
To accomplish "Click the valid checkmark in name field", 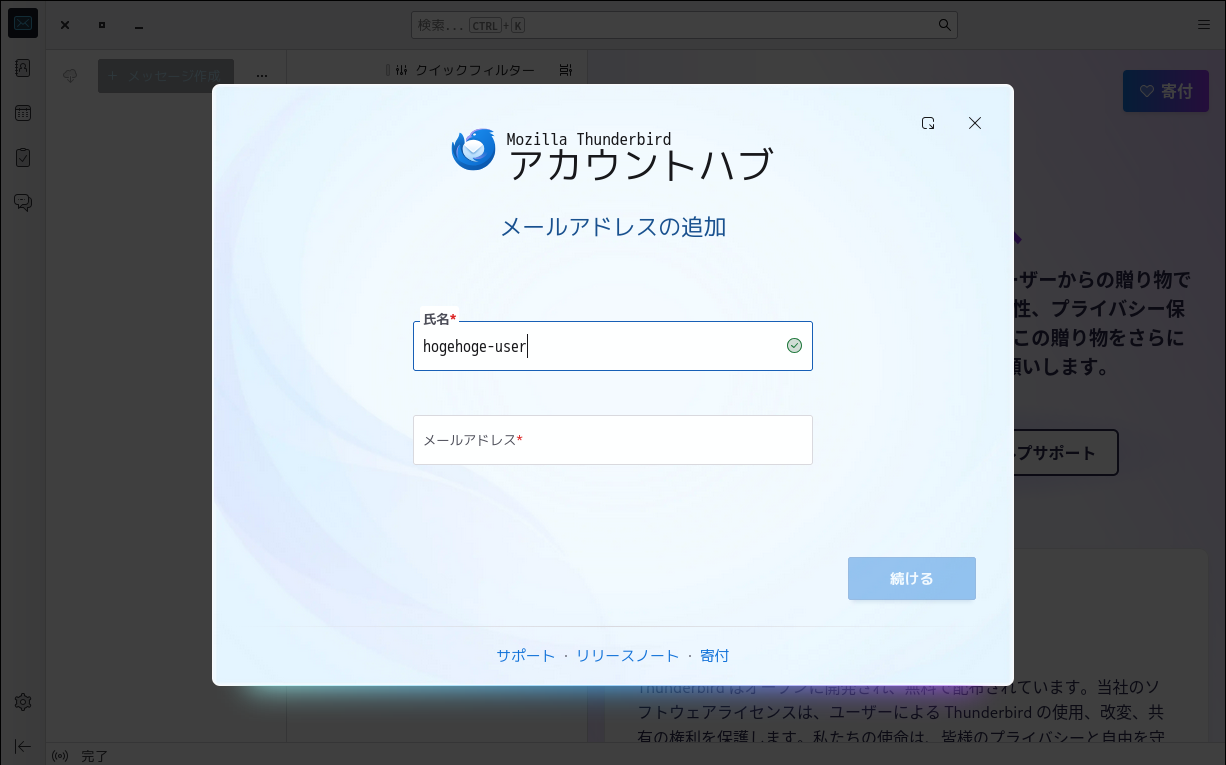I will tap(794, 346).
